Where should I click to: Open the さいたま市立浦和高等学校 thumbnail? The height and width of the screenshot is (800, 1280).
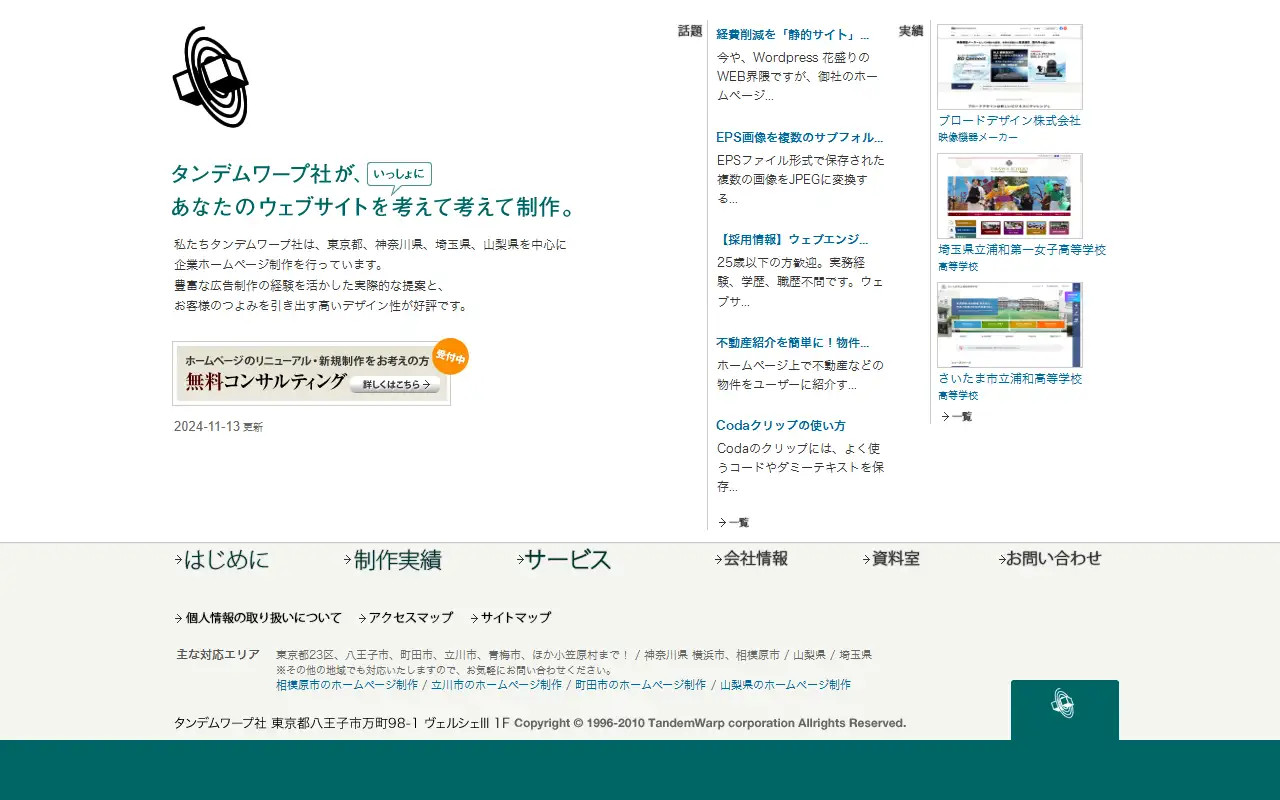1010,325
